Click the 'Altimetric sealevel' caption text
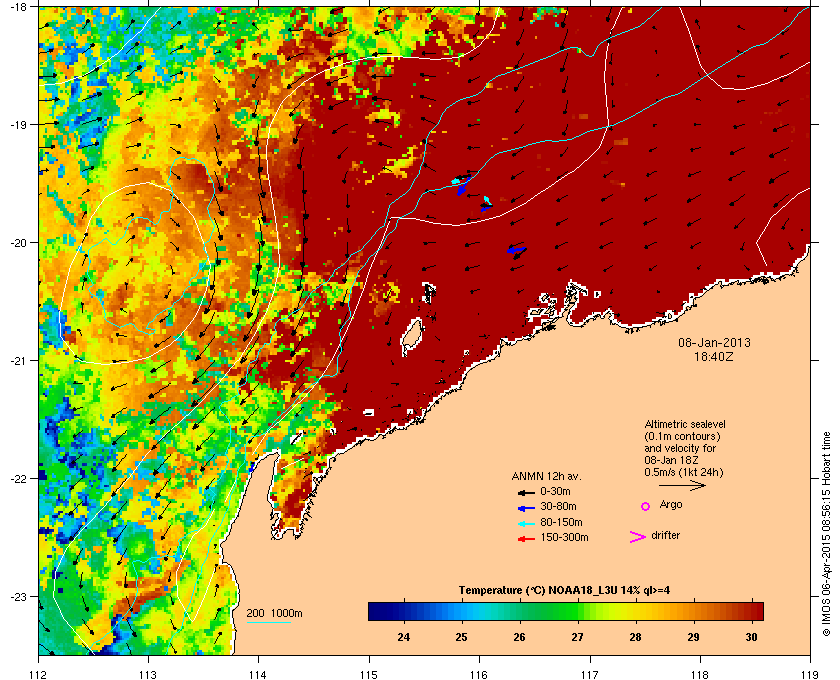The height and width of the screenshot is (680, 840). pos(685,424)
